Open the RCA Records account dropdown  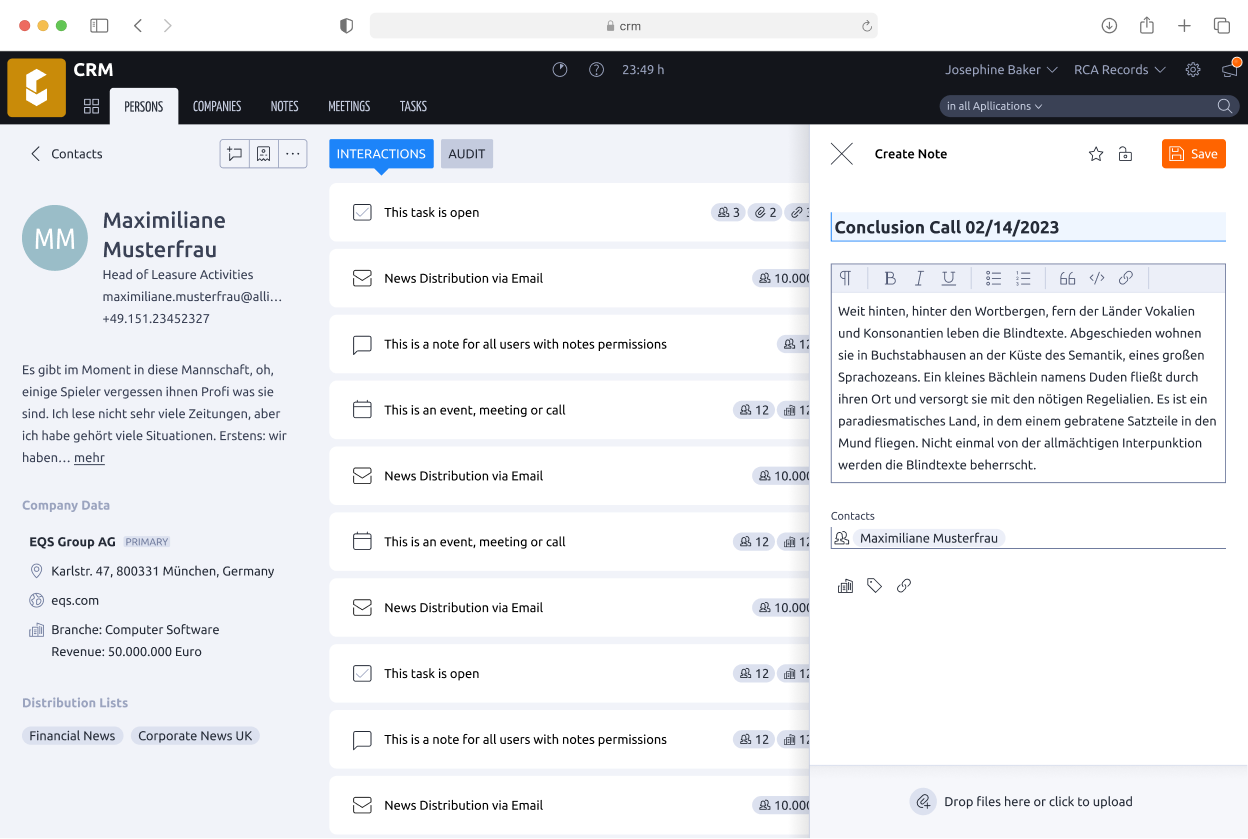pyautogui.click(x=1118, y=69)
